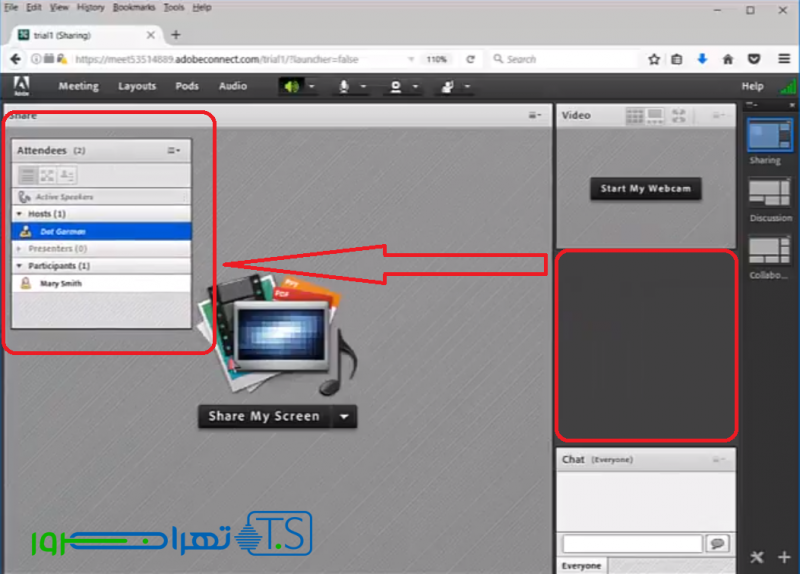Viewport: 800px width, 574px height.
Task: Toggle the speaker audio icon
Action: [x=292, y=87]
